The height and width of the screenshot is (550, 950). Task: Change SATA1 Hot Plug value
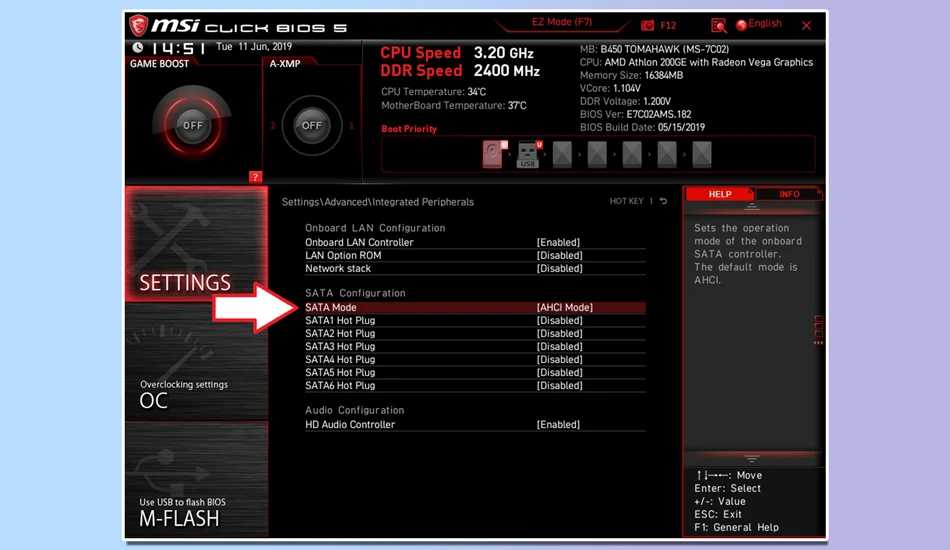pos(559,320)
